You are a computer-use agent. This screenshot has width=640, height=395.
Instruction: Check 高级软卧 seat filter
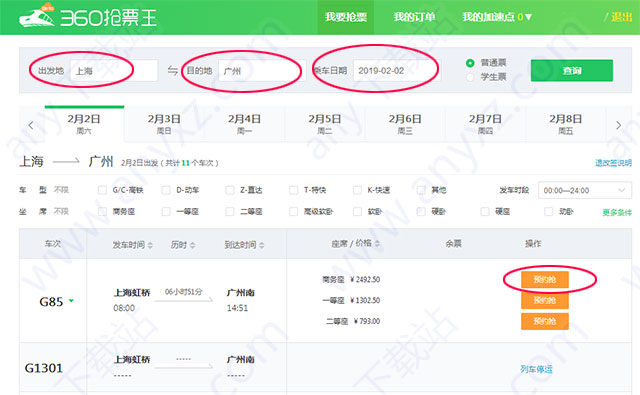tap(293, 211)
